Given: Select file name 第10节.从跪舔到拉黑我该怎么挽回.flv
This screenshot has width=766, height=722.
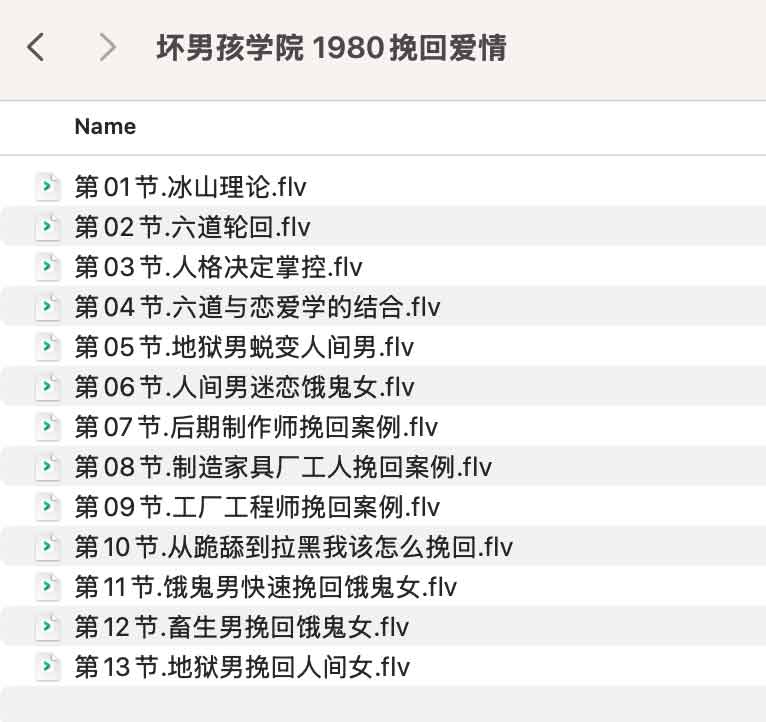Looking at the screenshot, I should click(293, 547).
